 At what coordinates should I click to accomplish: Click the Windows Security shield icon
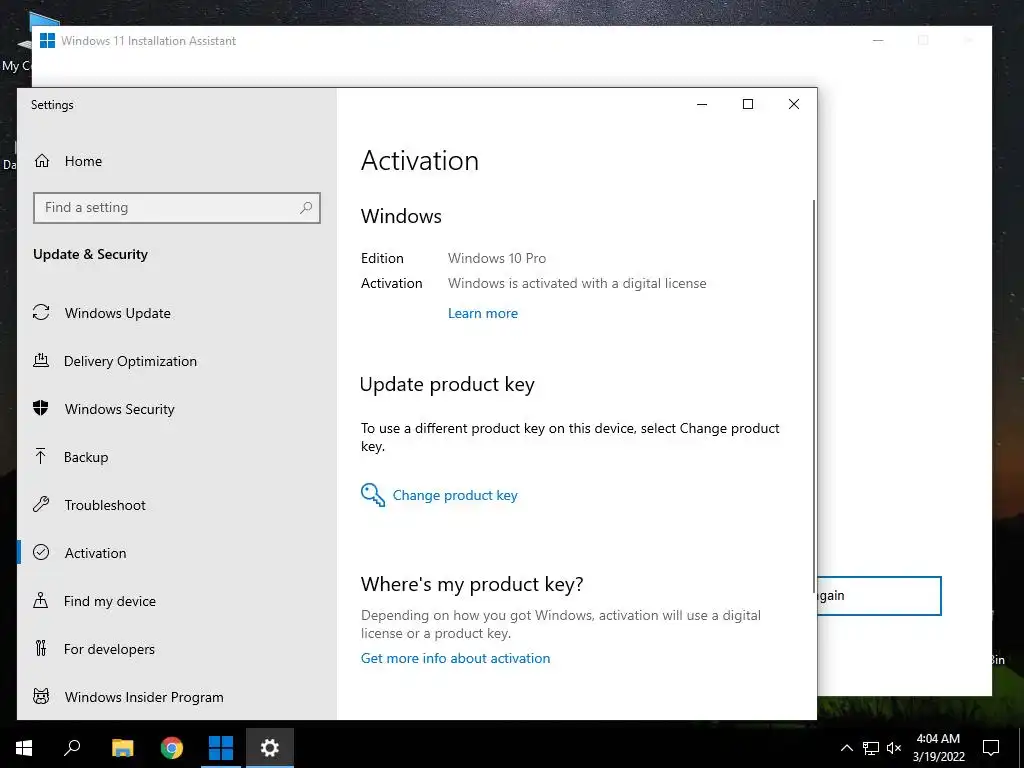(41, 409)
